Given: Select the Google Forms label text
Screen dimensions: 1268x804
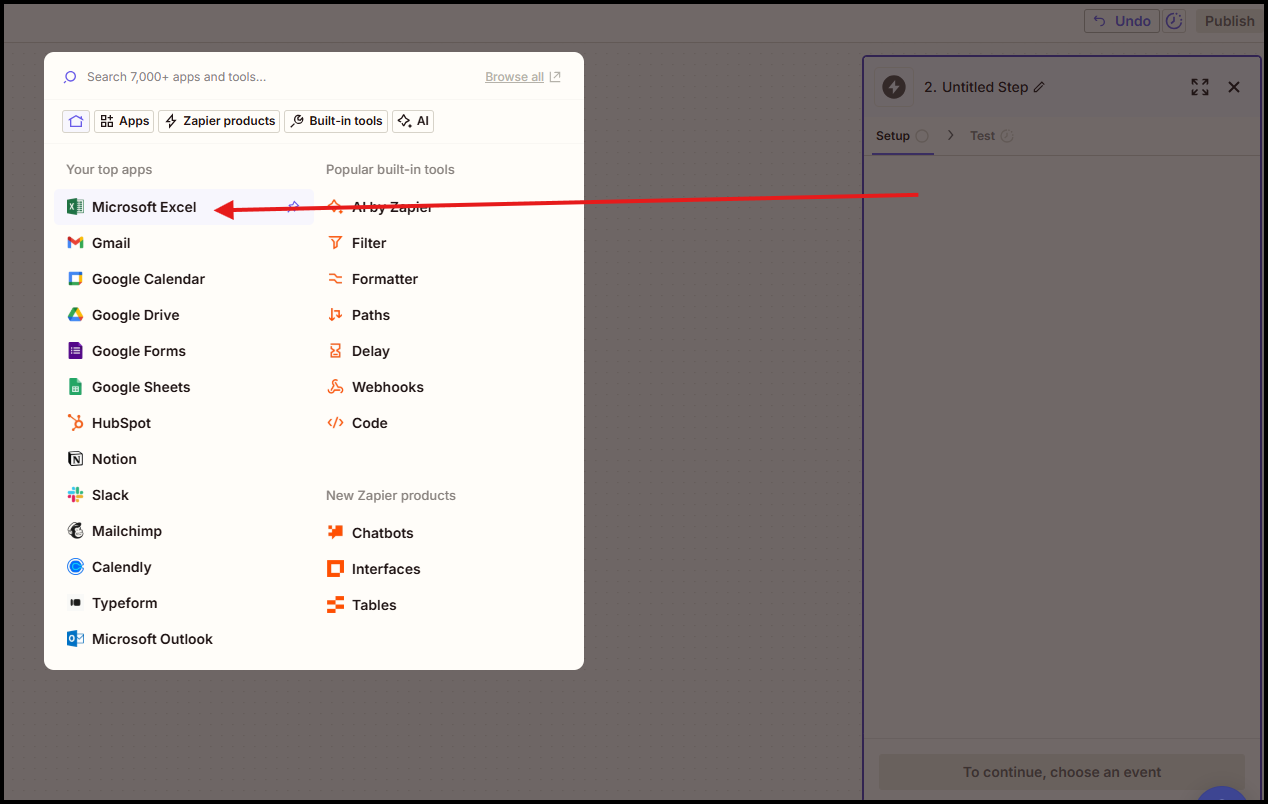Looking at the screenshot, I should (139, 351).
